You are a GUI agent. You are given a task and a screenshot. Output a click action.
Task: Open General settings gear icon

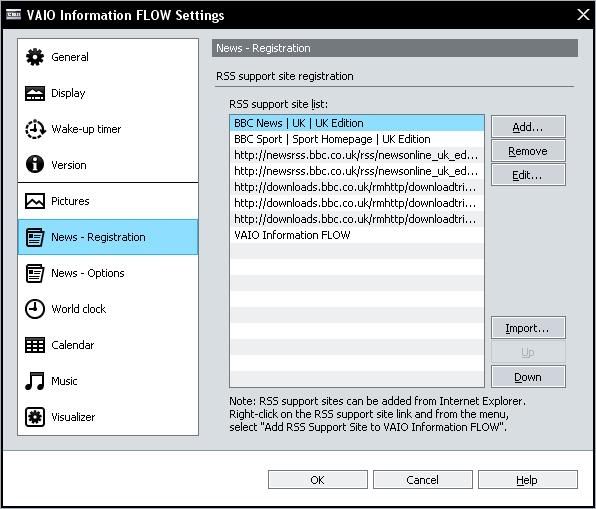tap(35, 57)
